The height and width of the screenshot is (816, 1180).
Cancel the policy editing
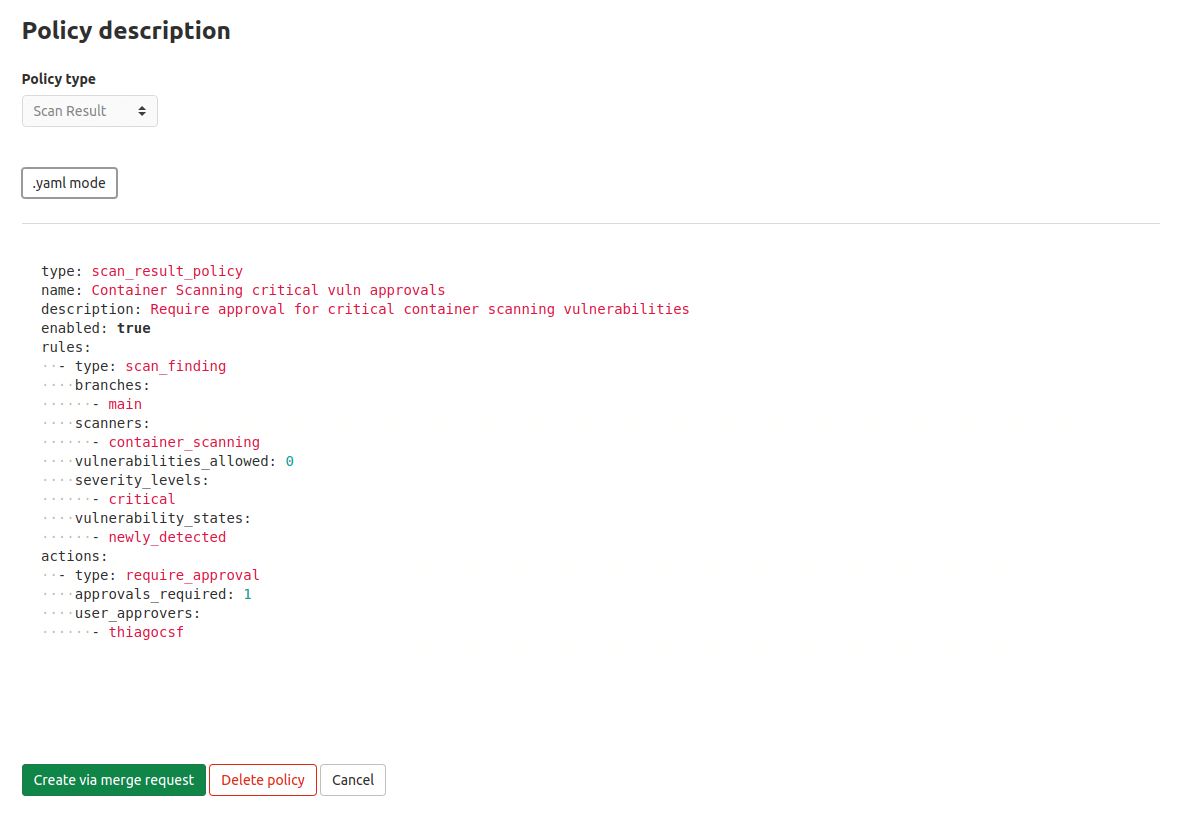point(353,780)
